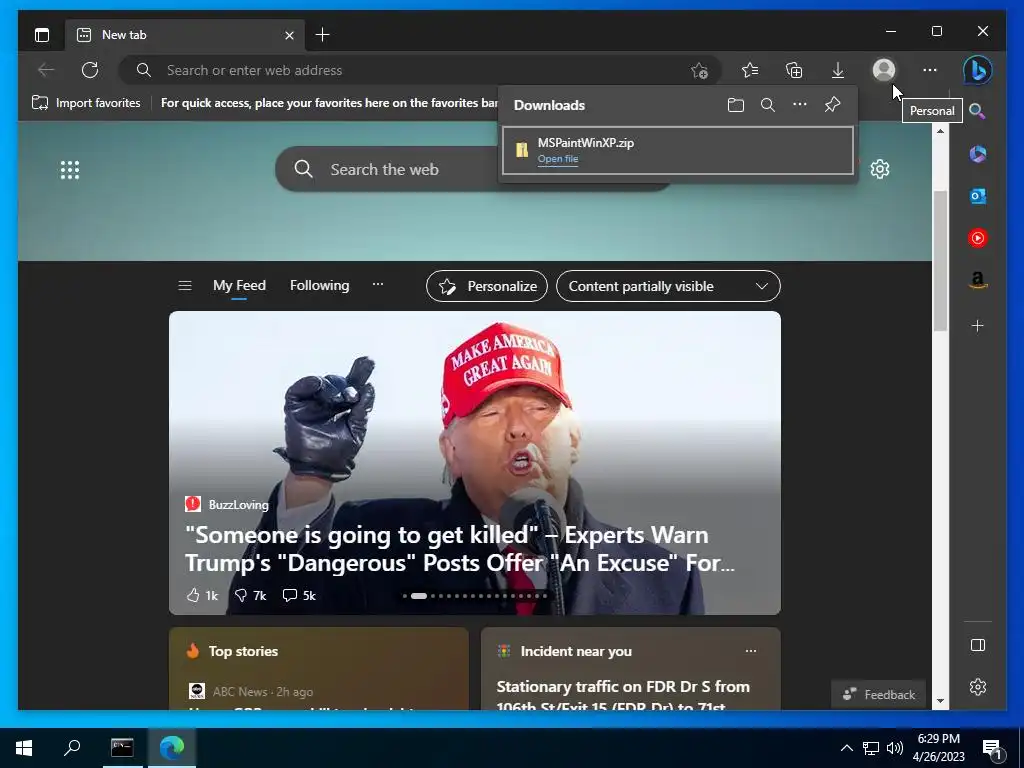The image size is (1024, 768).
Task: Open Outlook sidebar icon
Action: pos(978,196)
